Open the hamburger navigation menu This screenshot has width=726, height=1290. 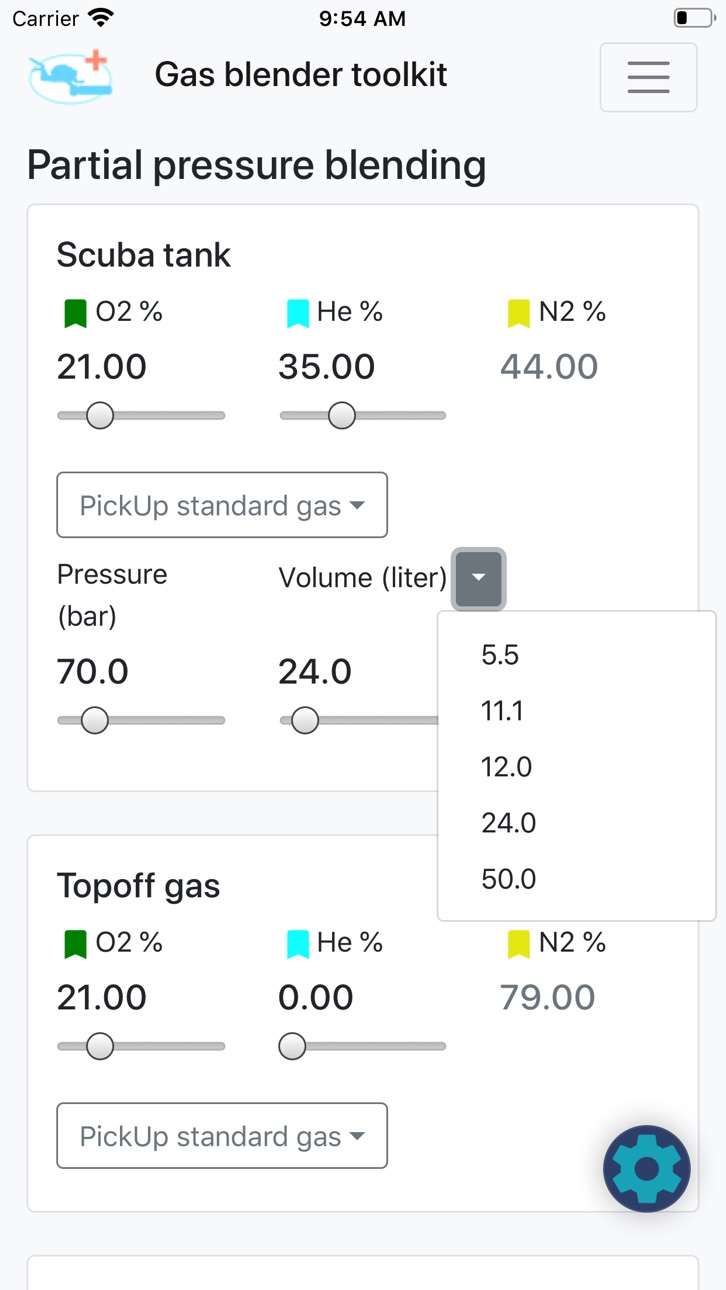click(648, 77)
